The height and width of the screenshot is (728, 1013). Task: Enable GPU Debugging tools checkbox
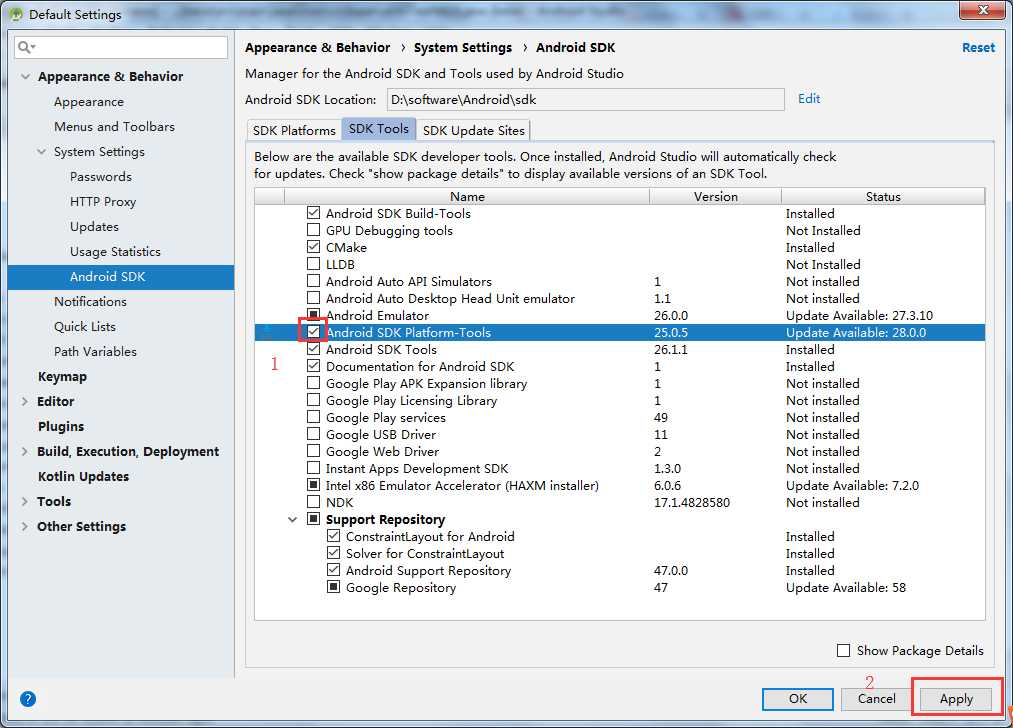click(x=313, y=230)
